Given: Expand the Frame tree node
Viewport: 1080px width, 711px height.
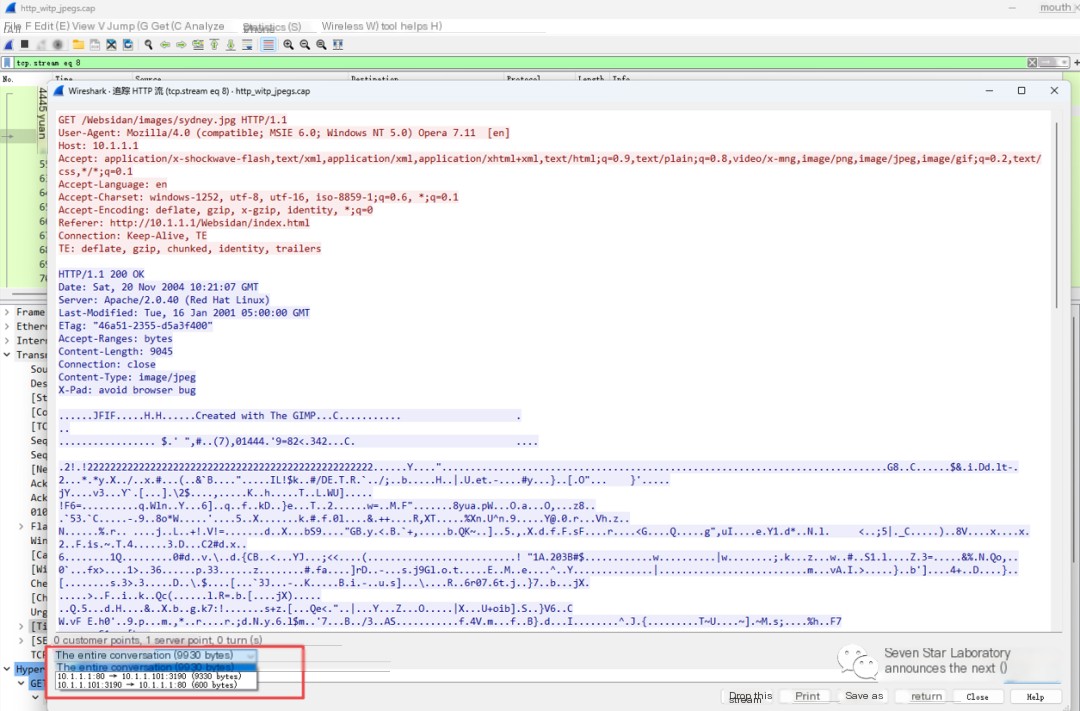Looking at the screenshot, I should (7, 312).
